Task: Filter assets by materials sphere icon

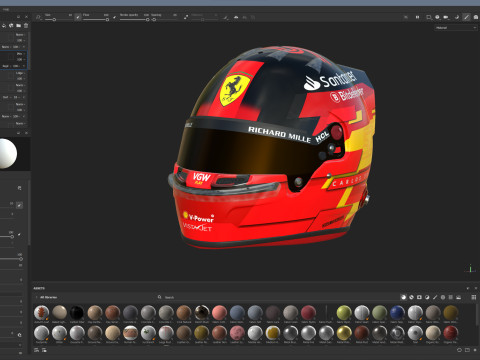Action: [x=403, y=297]
